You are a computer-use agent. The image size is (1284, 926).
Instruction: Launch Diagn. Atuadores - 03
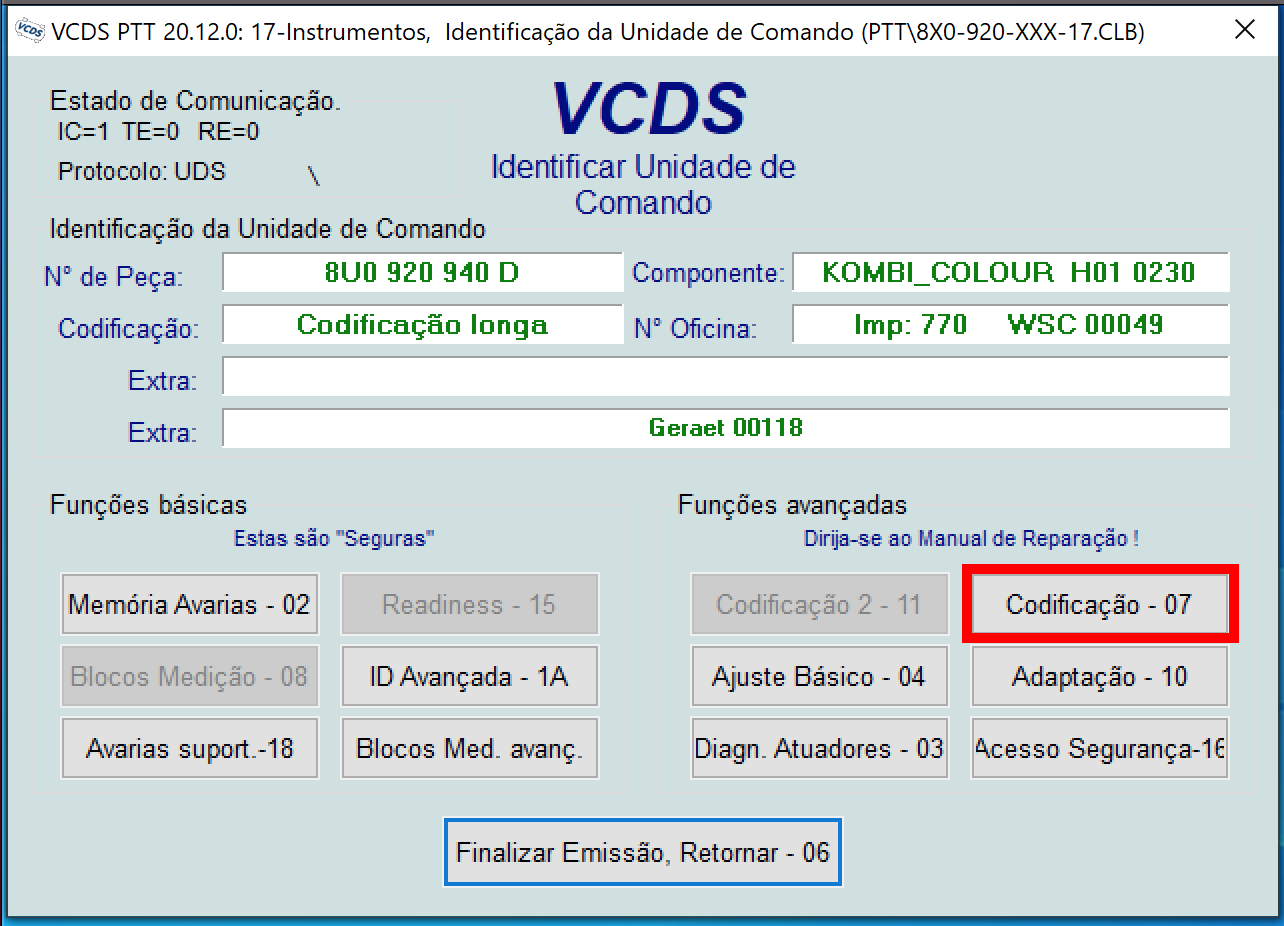point(819,749)
